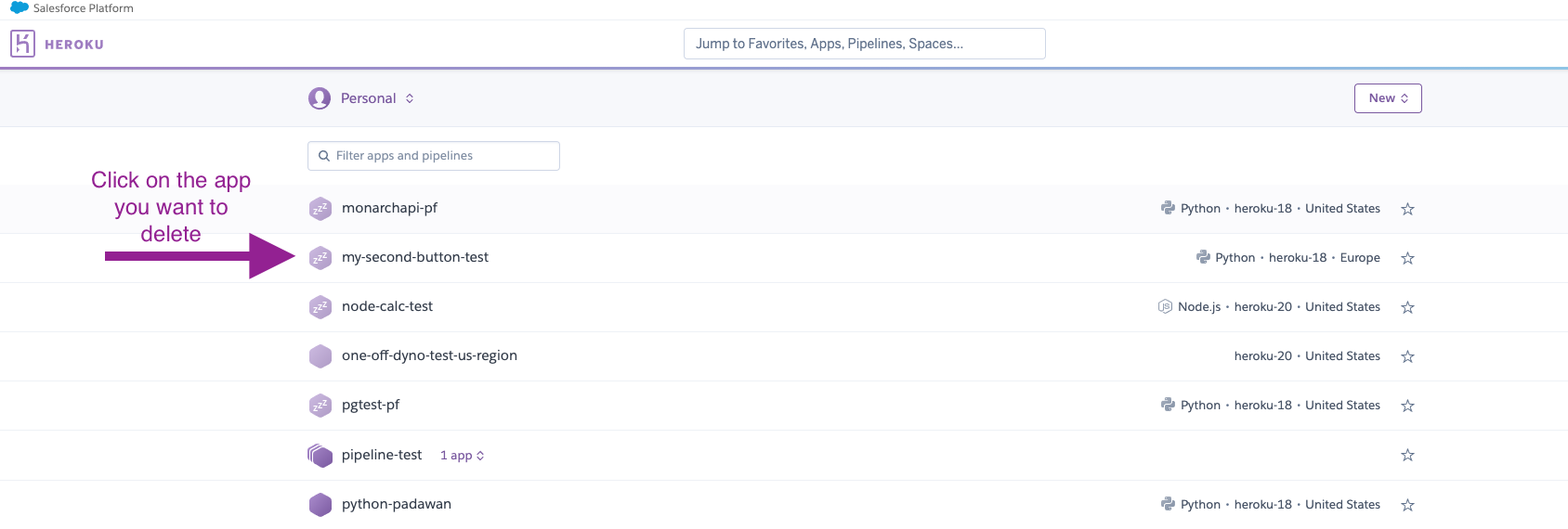This screenshot has height=529, width=1568.
Task: Mark pgtest-pf as a favorite
Action: click(1407, 406)
